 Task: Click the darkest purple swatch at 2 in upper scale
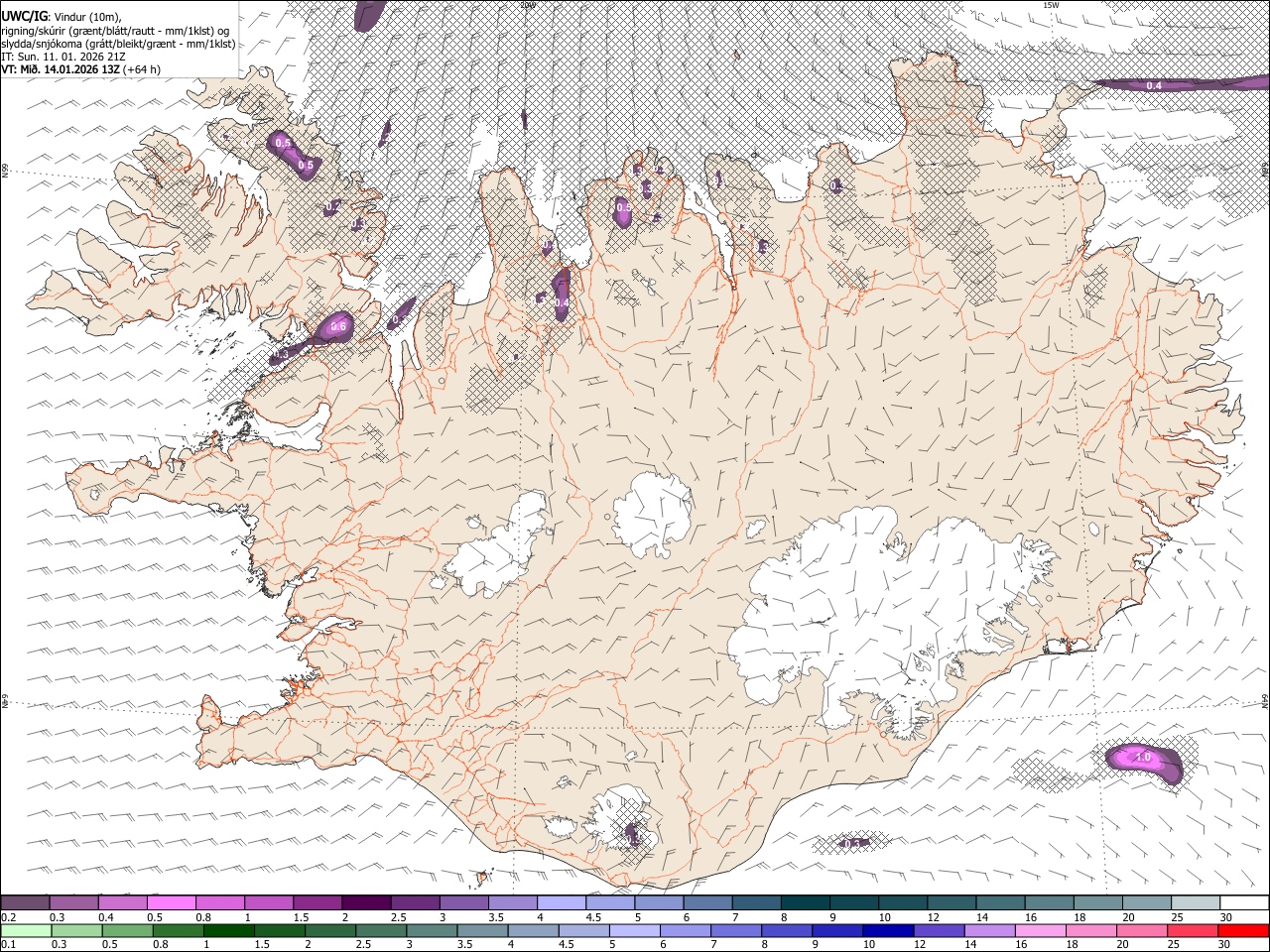366,903
